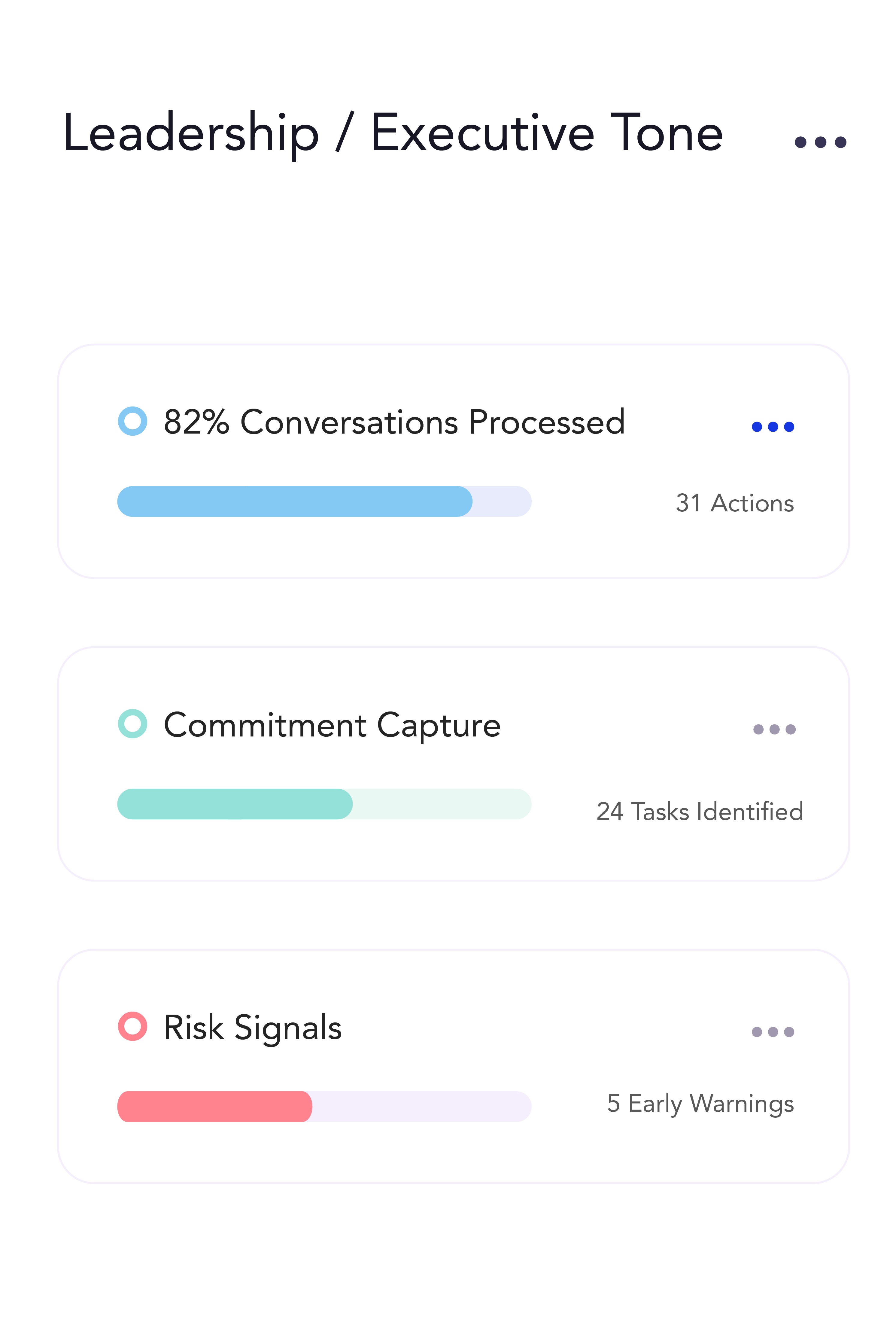Select the 82% Conversations Processed title
This screenshot has height=1322, width=896.
394,422
